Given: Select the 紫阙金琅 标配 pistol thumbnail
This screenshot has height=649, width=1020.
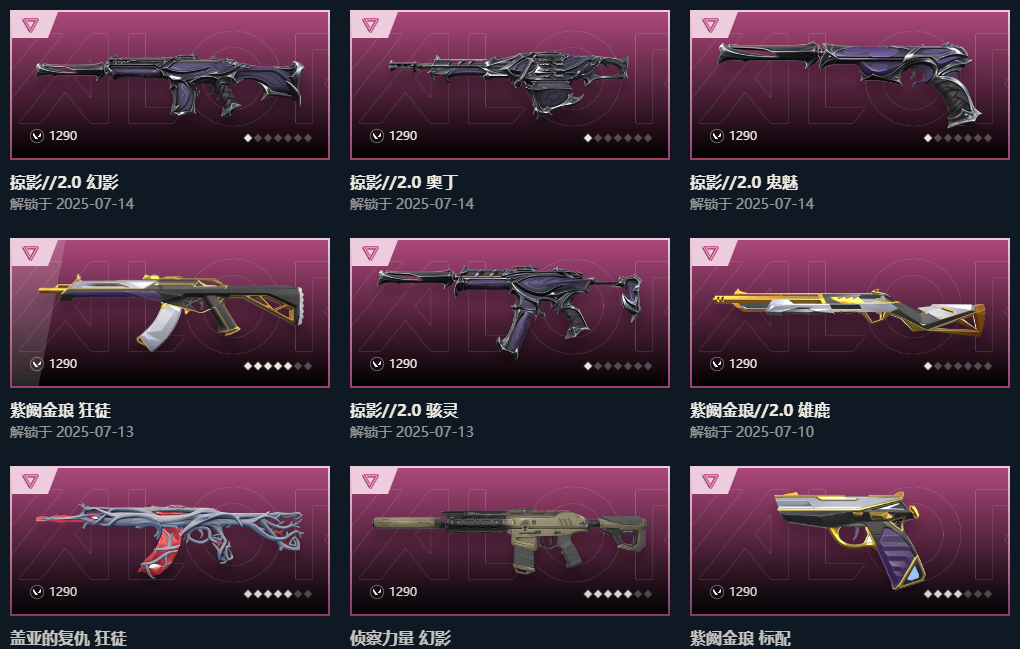Looking at the screenshot, I should pos(849,538).
